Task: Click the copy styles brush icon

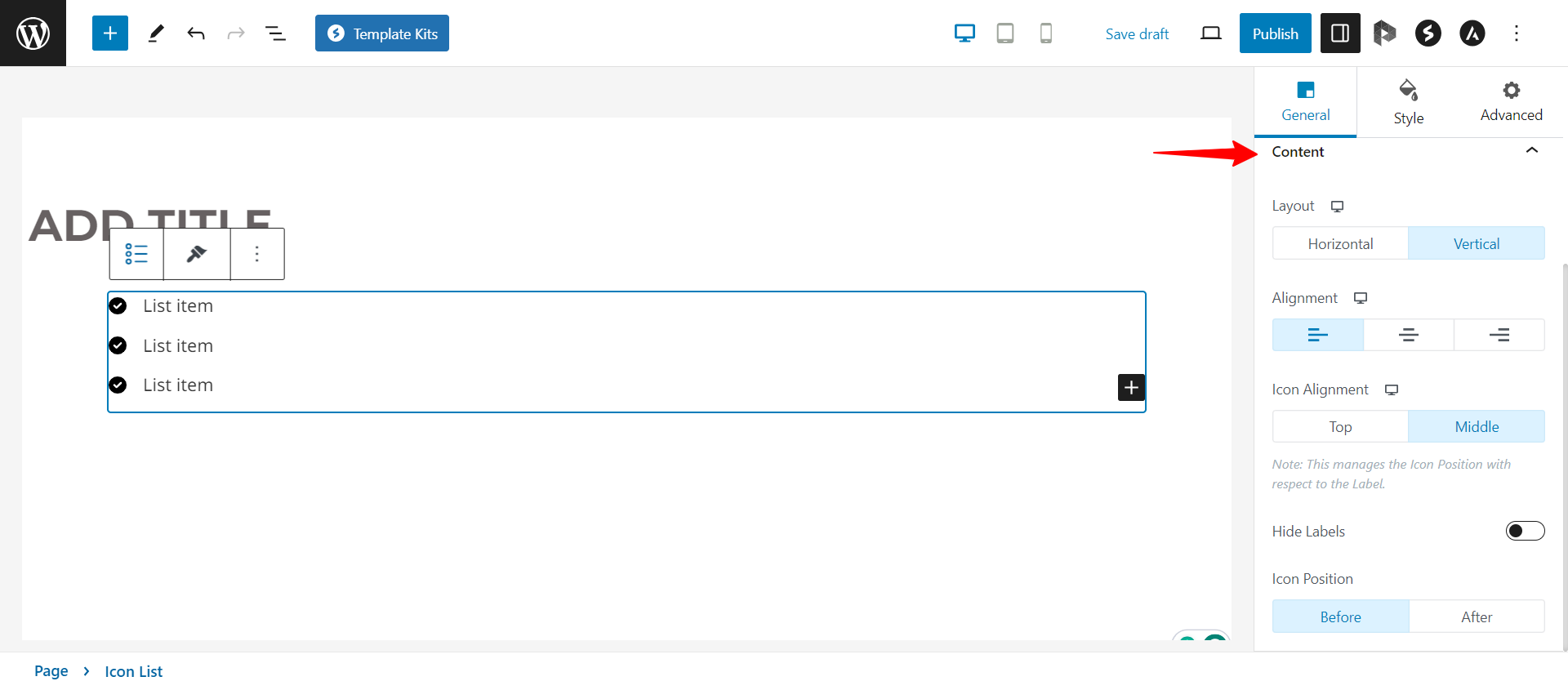Action: pyautogui.click(x=197, y=254)
